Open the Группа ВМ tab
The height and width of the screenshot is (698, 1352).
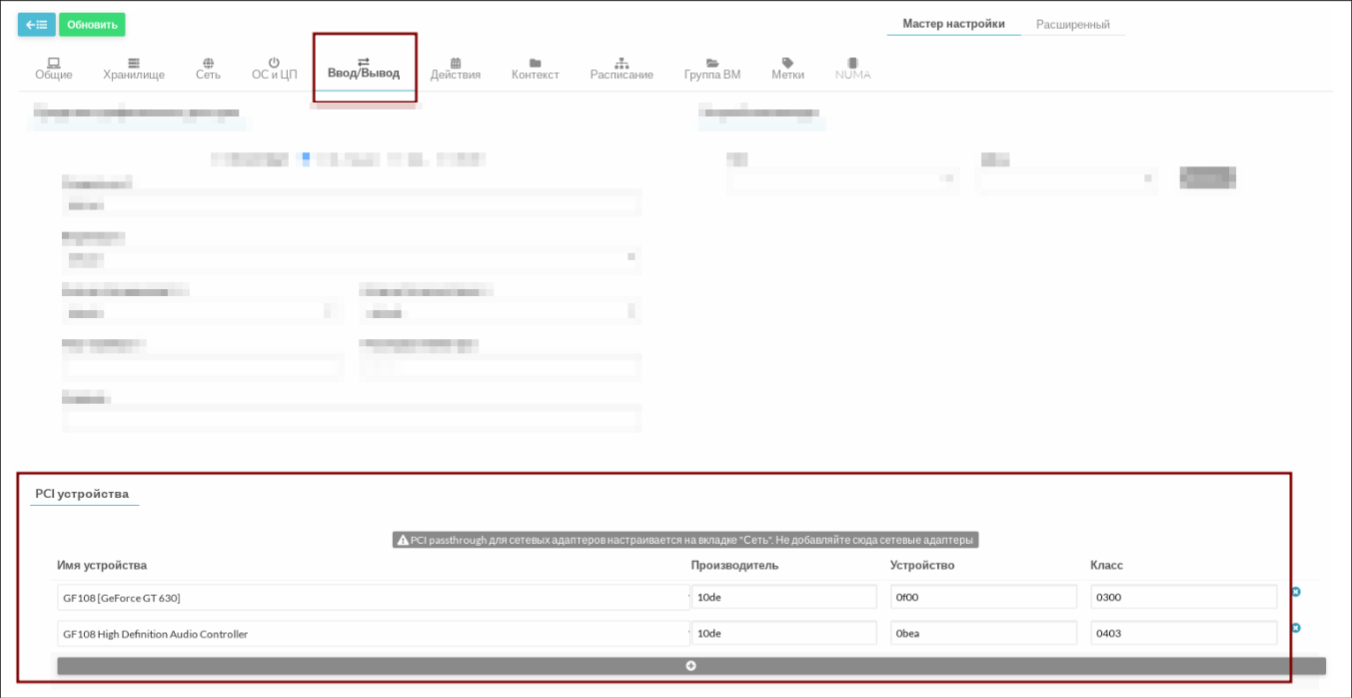712,69
